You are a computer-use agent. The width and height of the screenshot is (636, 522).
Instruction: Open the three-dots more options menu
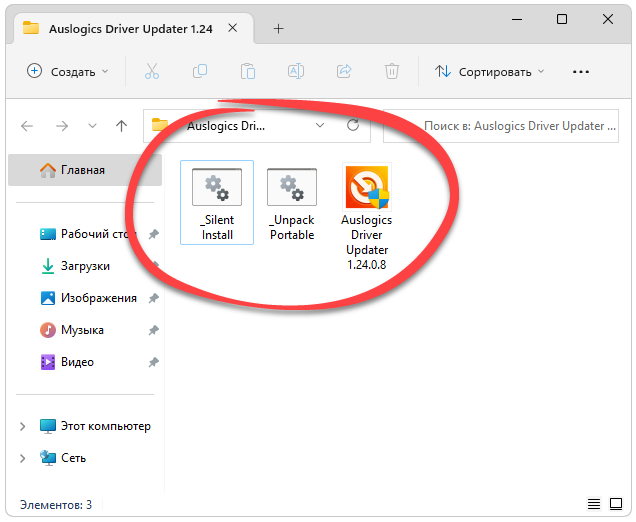click(x=580, y=72)
